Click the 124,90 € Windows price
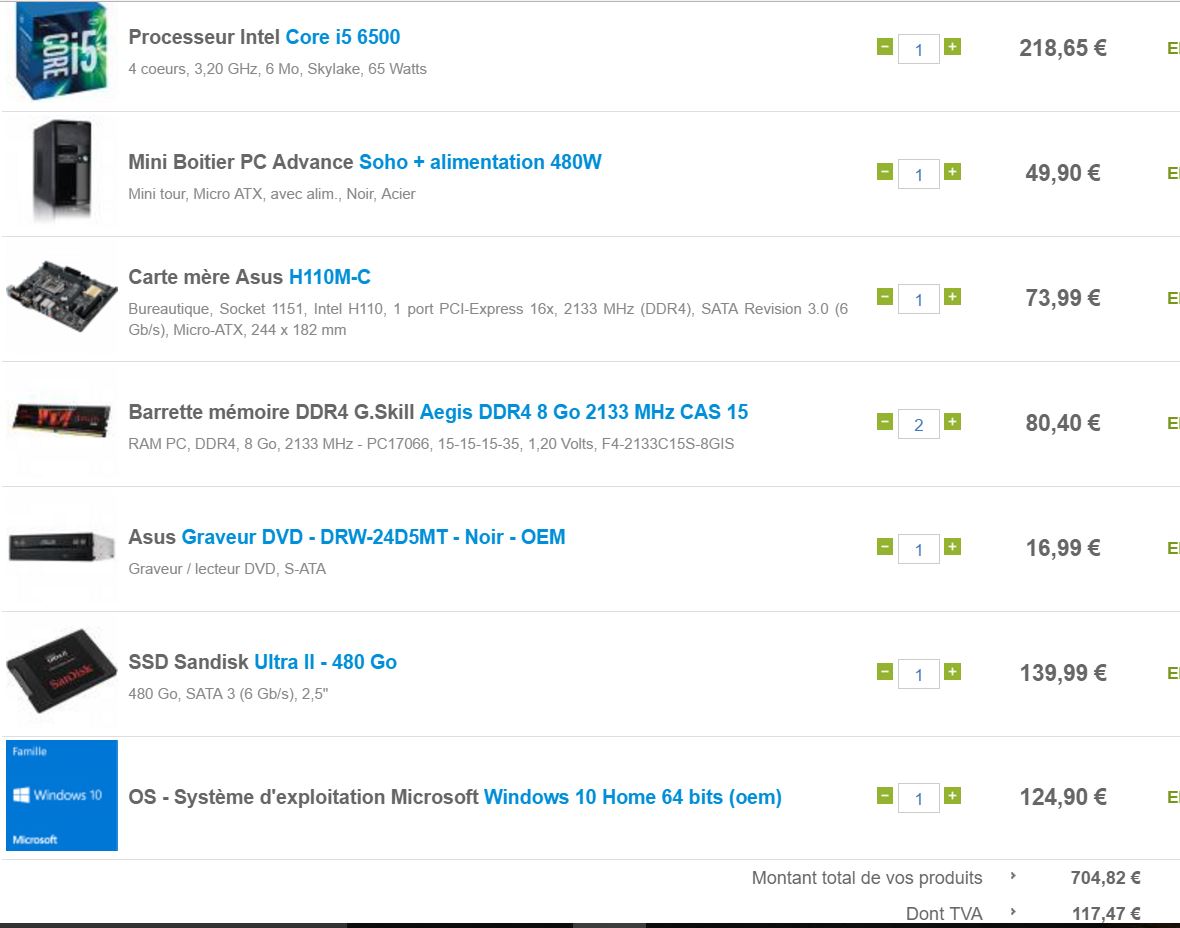The image size is (1180, 928). point(1063,797)
